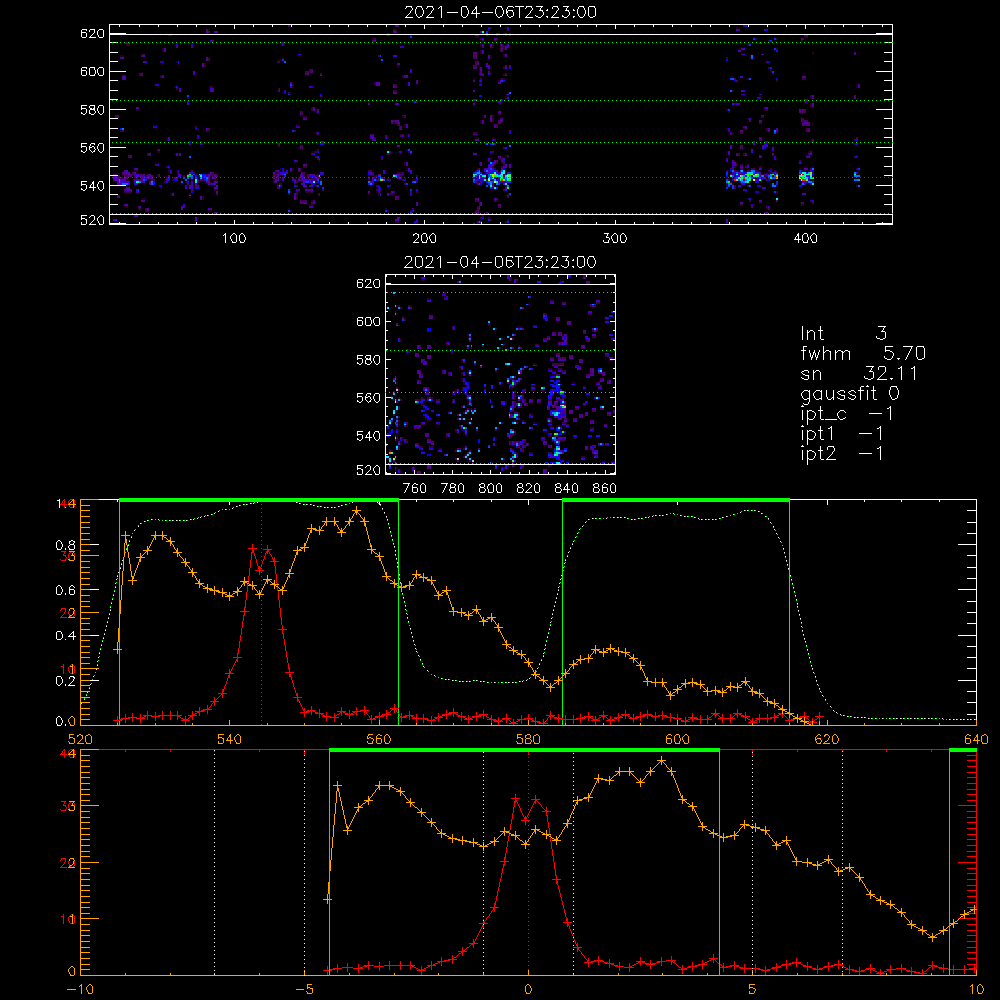Select the 'ipt2 -1' readout line
1000x1000 pixels.
(842, 453)
